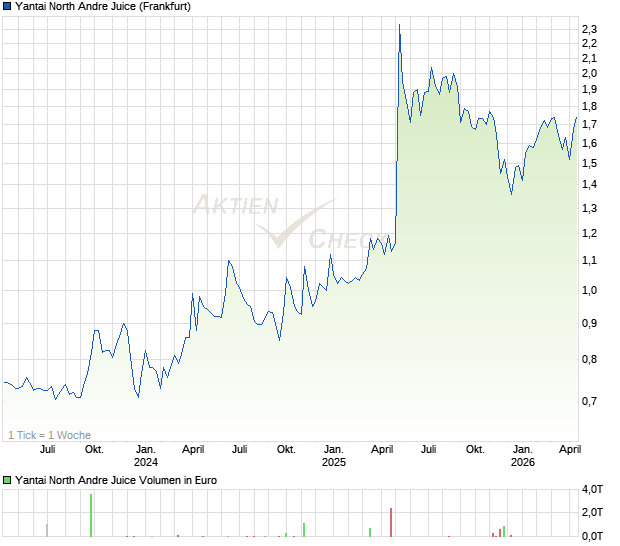Click the first 'Juli' label on the time axis

click(x=47, y=450)
